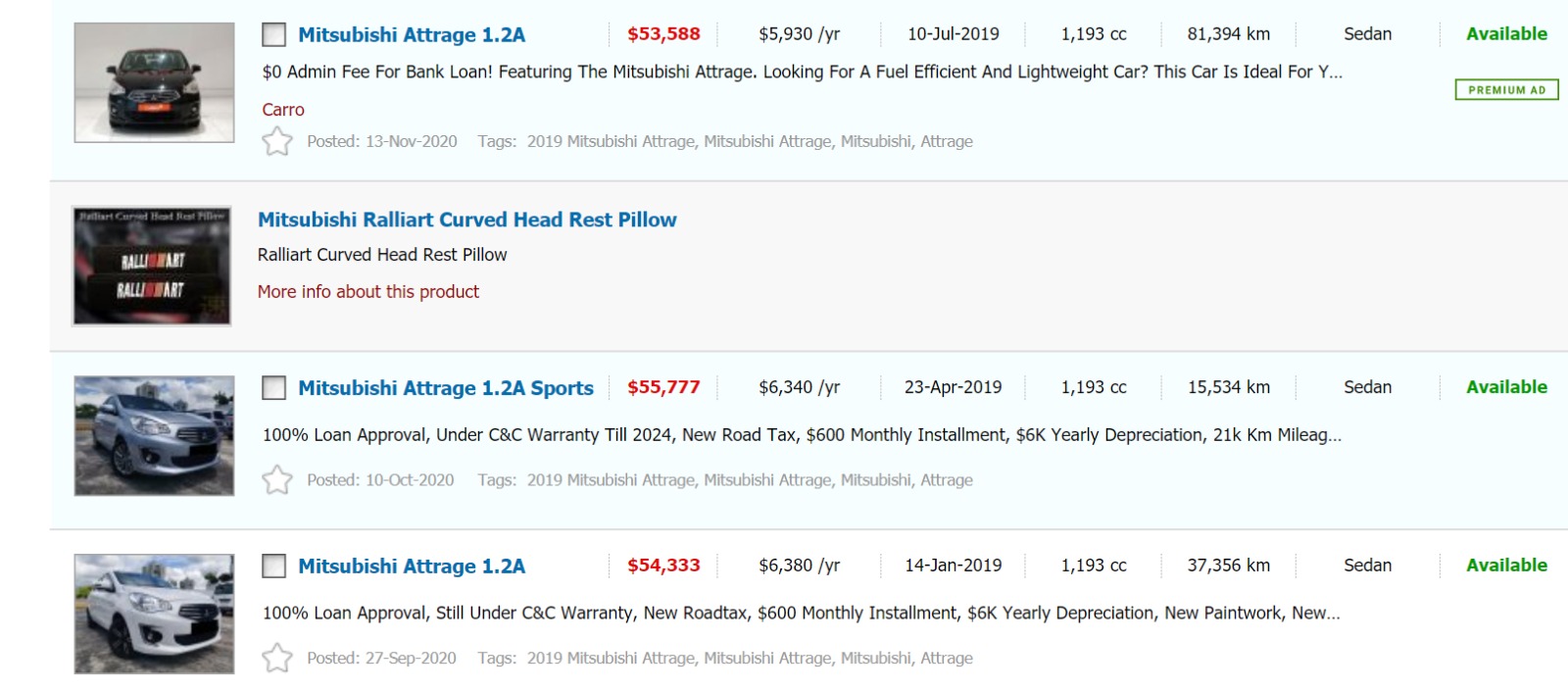Star the listing posted 13-Nov-2020
The width and height of the screenshot is (1568, 690).
(x=277, y=142)
